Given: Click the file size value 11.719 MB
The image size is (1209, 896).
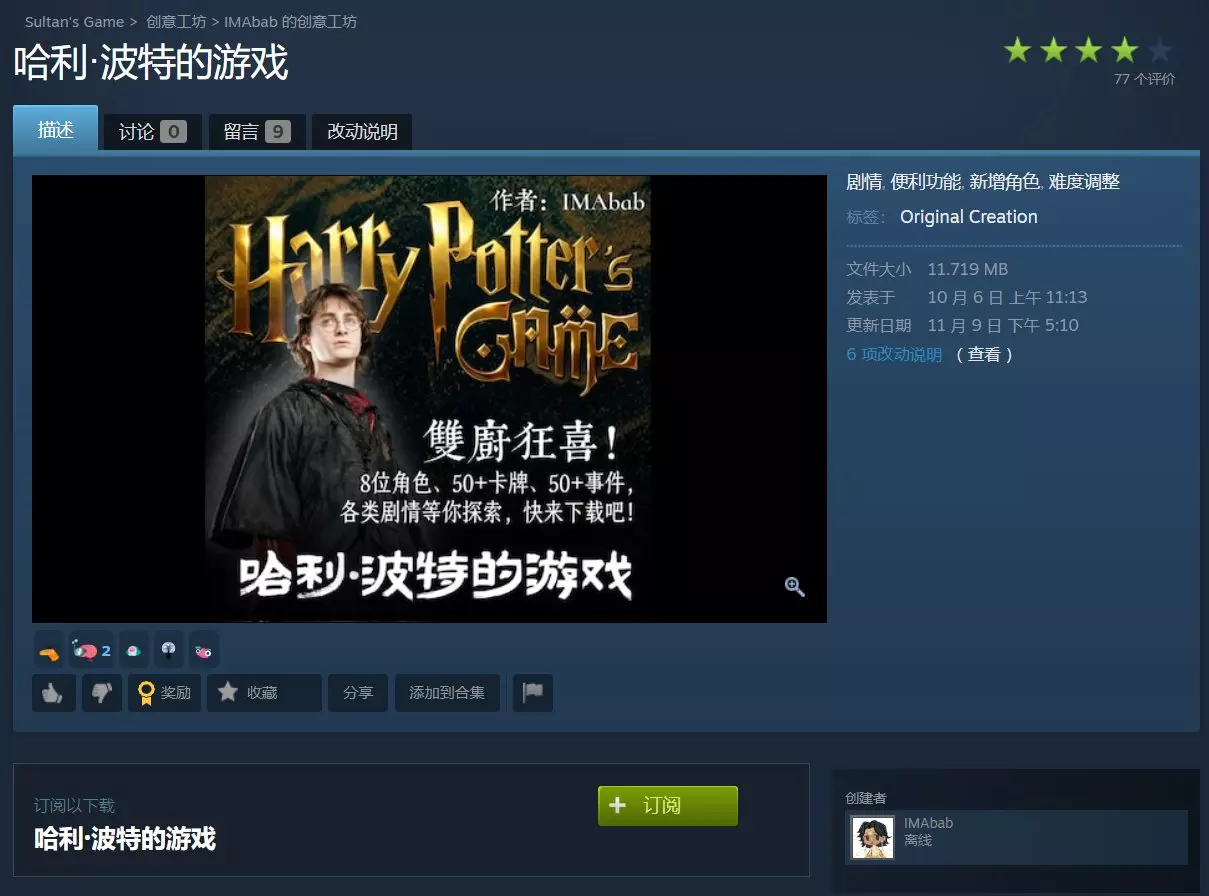Looking at the screenshot, I should click(x=968, y=269).
